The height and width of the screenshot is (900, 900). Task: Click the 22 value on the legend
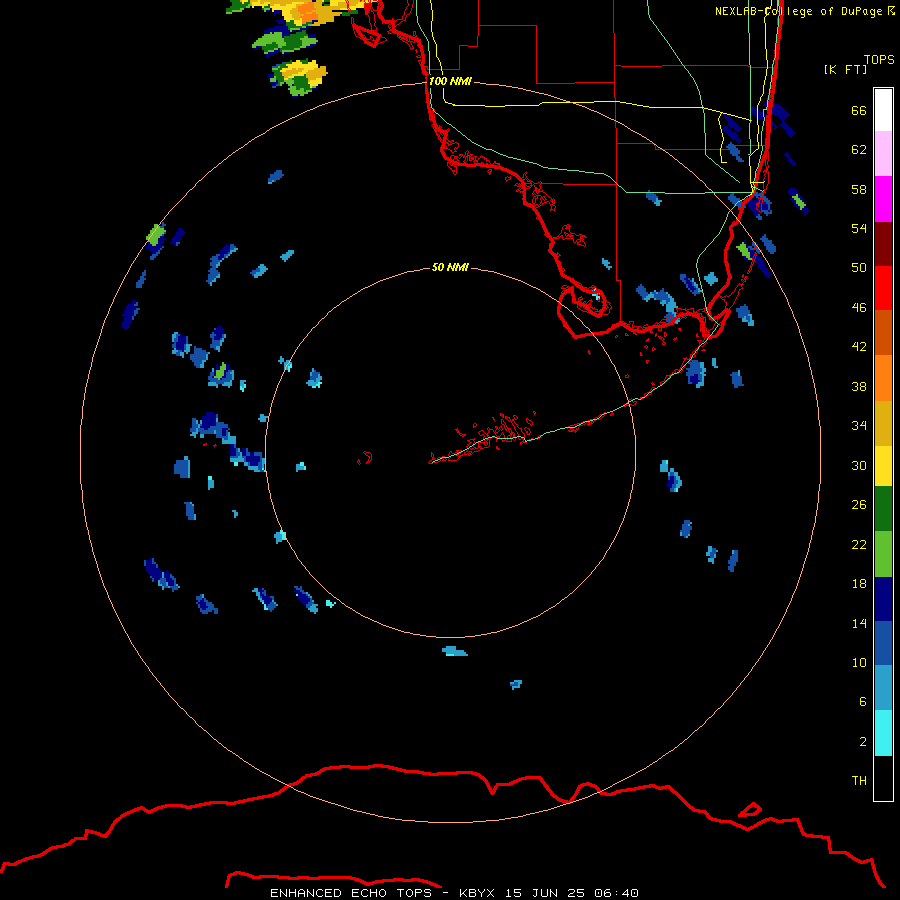click(x=859, y=544)
